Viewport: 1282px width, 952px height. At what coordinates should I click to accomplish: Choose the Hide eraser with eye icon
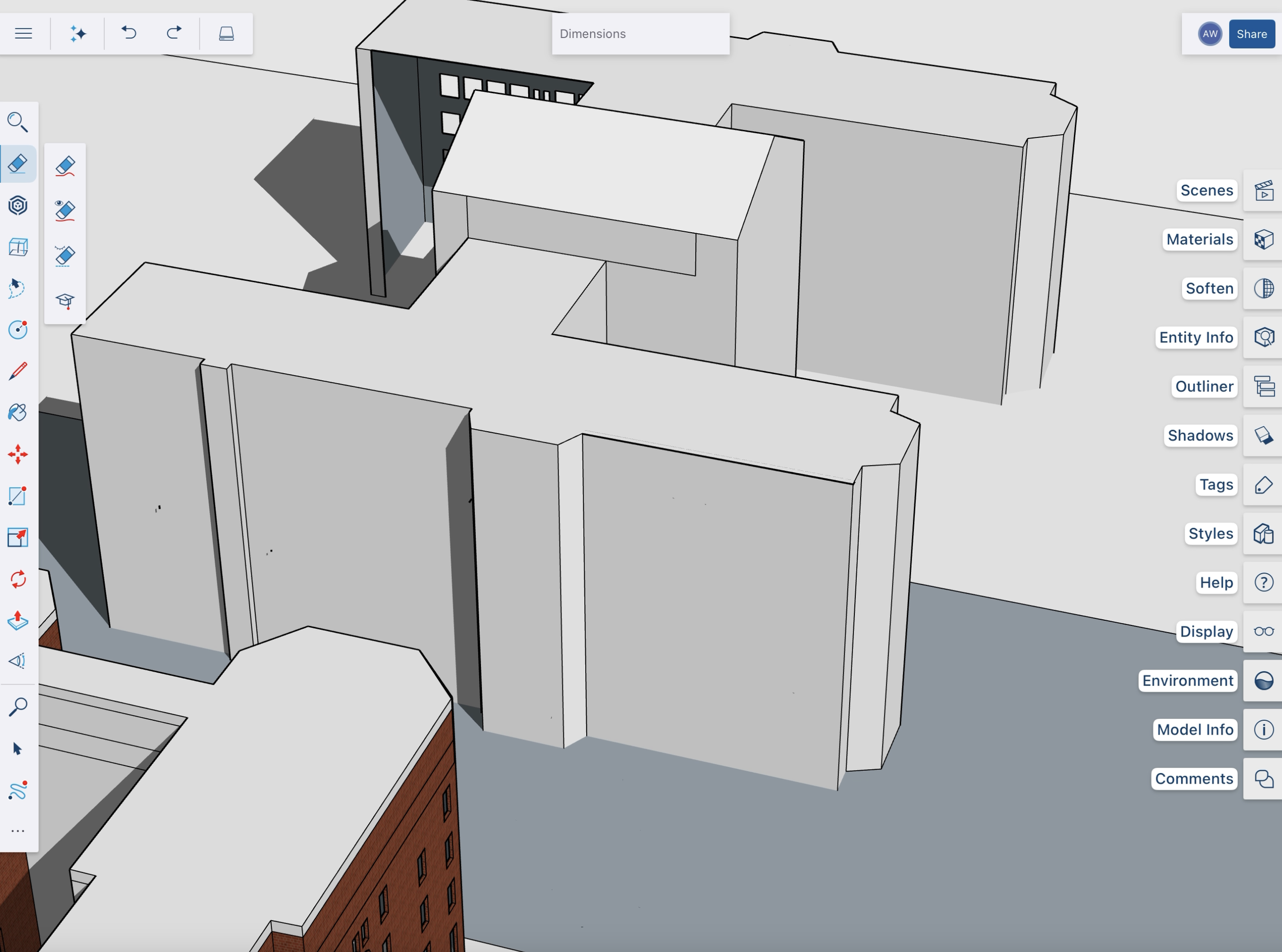click(65, 211)
